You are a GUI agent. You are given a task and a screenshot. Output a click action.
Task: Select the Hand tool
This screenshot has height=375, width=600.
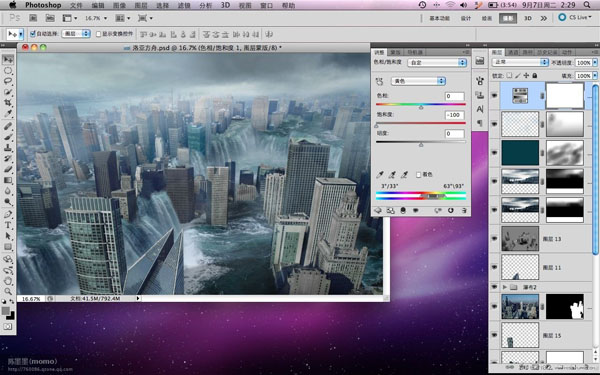click(x=8, y=281)
